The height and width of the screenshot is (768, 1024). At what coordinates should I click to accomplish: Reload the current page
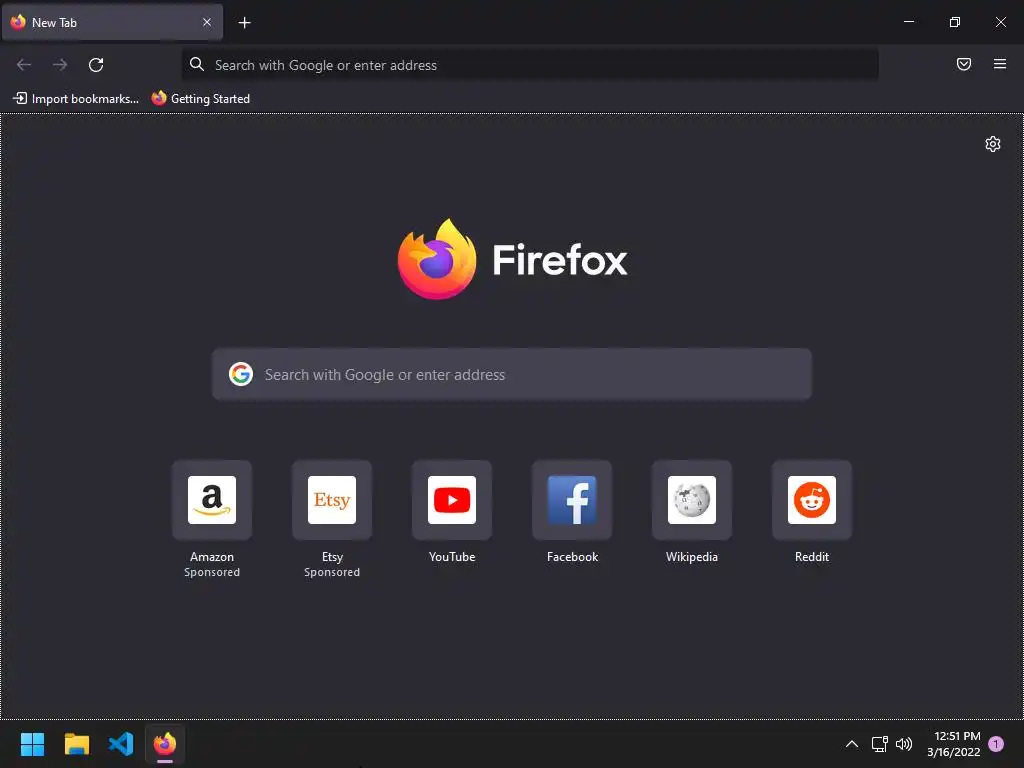coord(96,65)
